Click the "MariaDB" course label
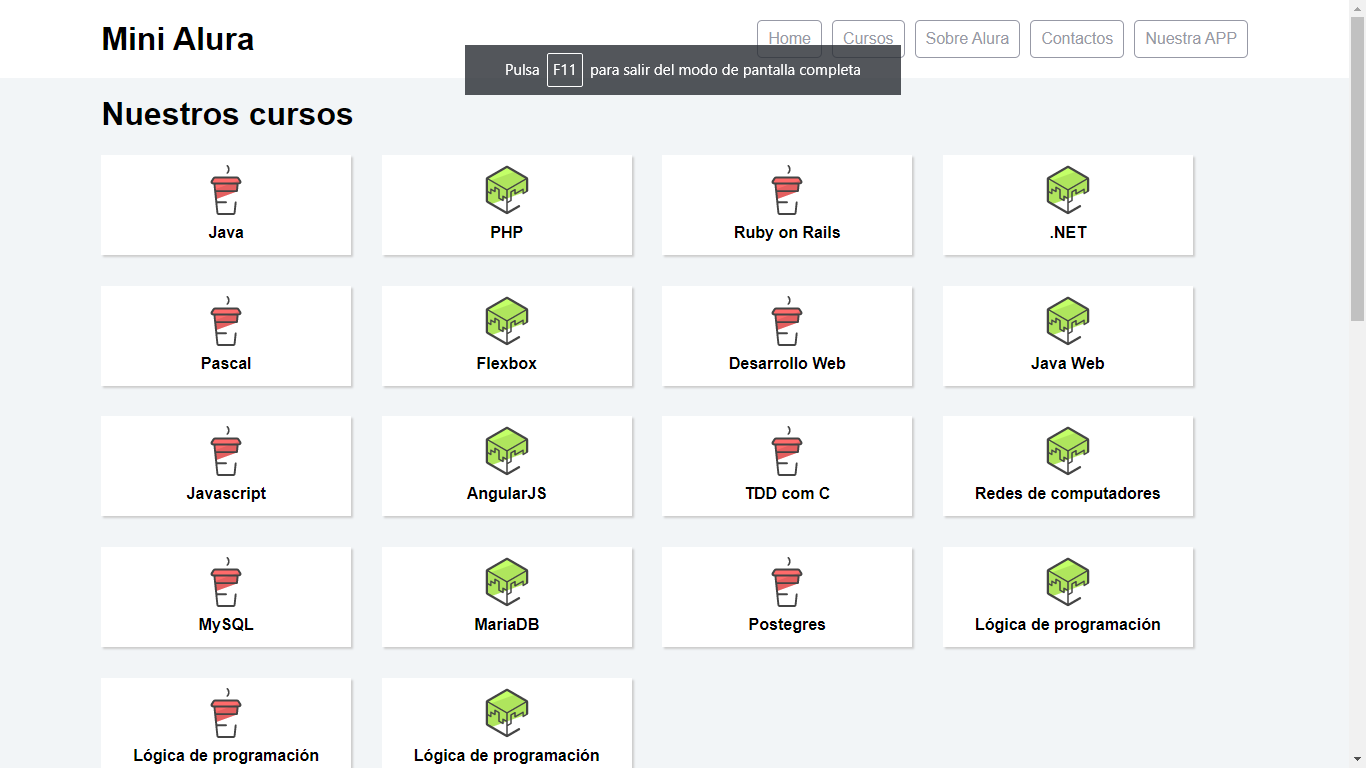This screenshot has width=1366, height=768. point(507,624)
